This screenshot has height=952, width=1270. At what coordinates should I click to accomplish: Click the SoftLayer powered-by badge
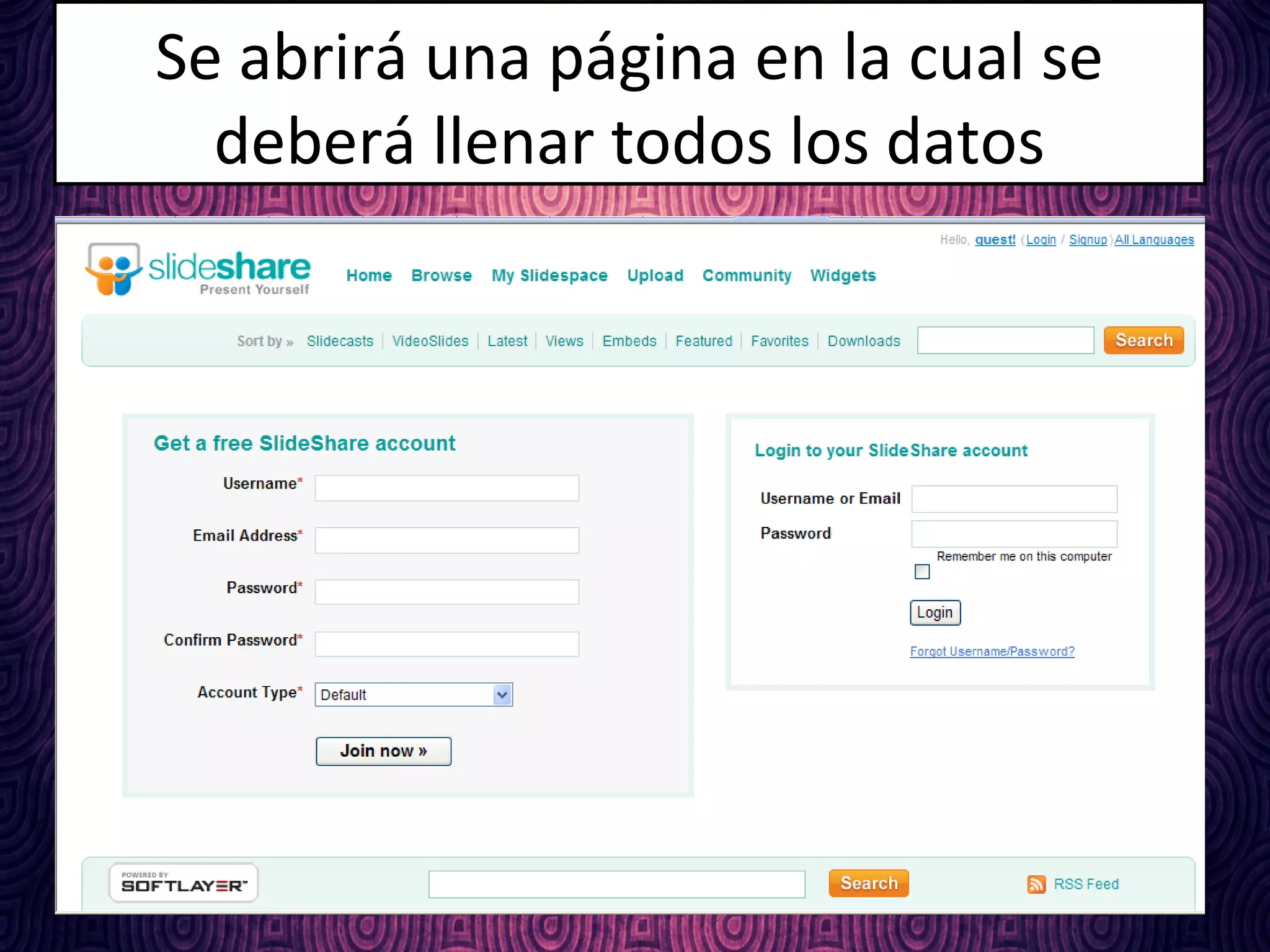point(184,883)
